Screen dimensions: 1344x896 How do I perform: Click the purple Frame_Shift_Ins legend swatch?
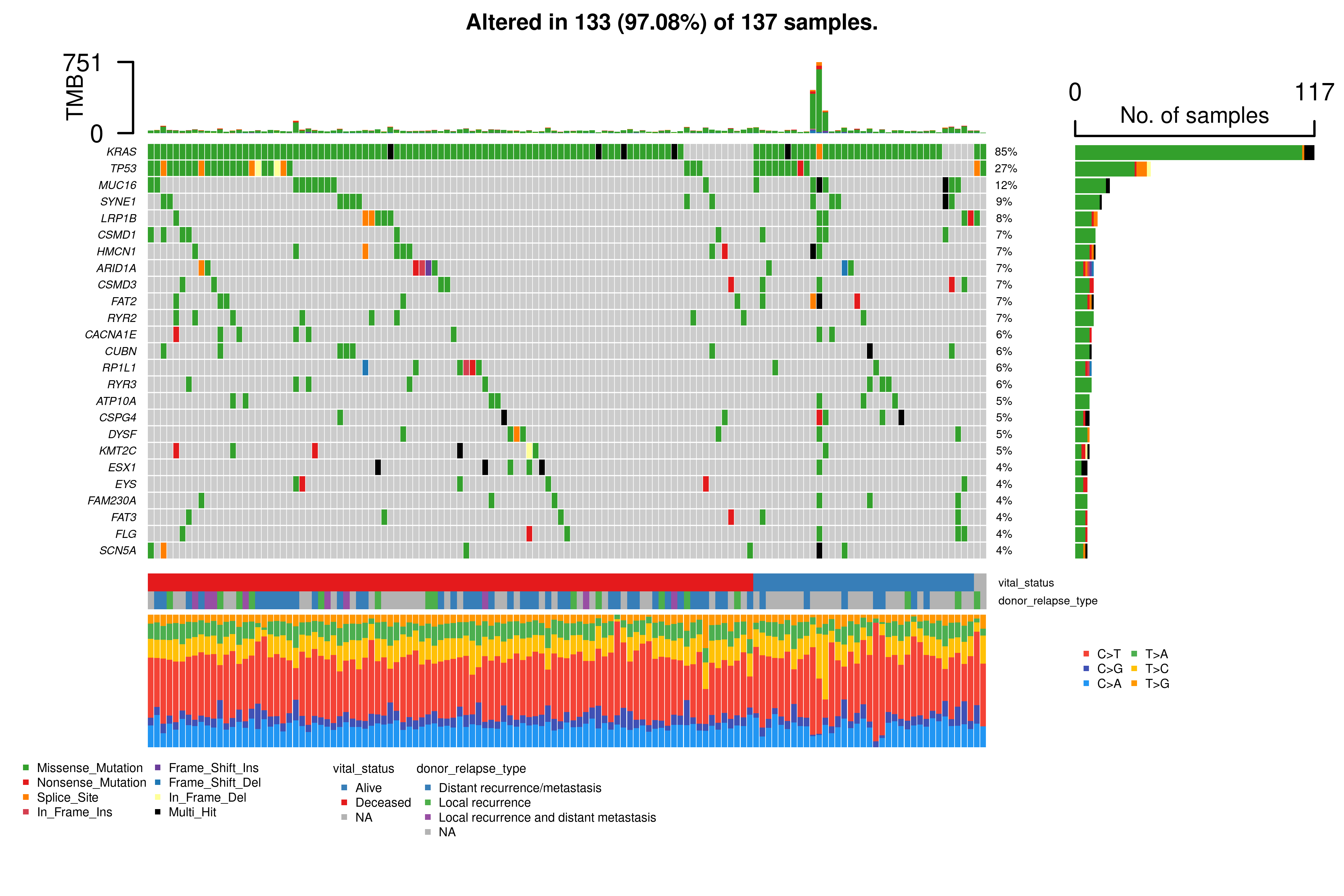(158, 768)
